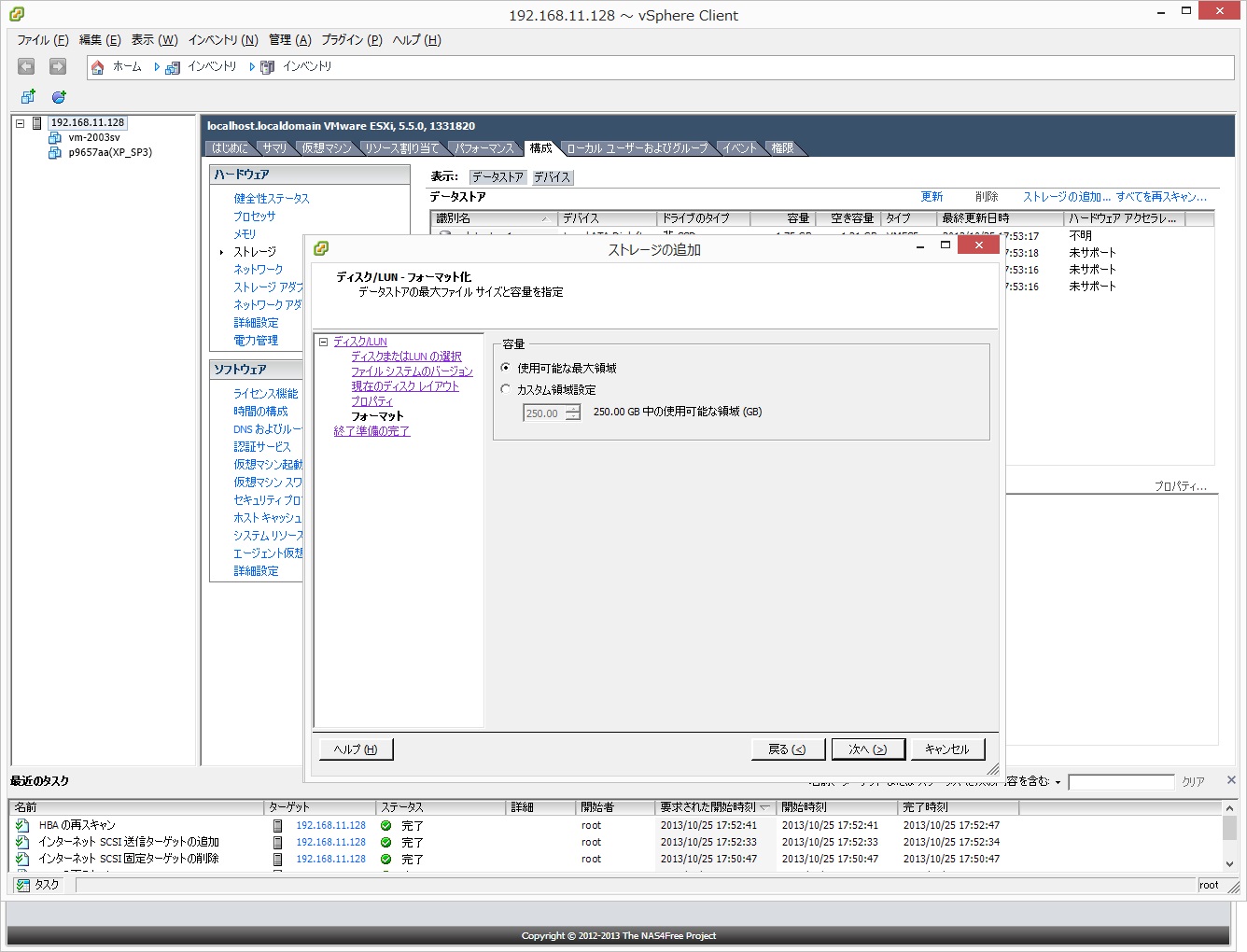Viewport: 1247px width, 952px height.
Task: Click the new virtual machine toolbar icon
Action: click(x=28, y=97)
